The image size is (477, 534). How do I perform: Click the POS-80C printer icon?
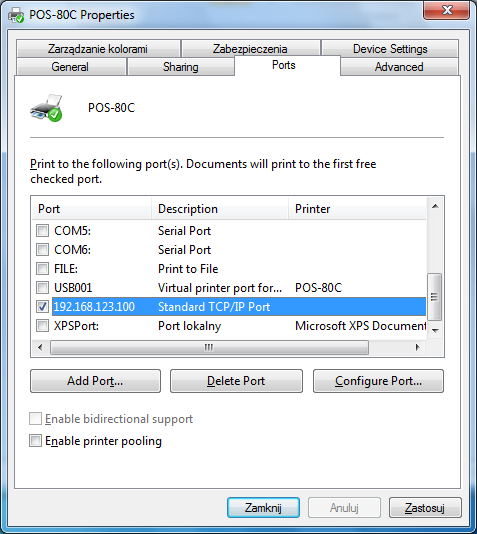[46, 108]
